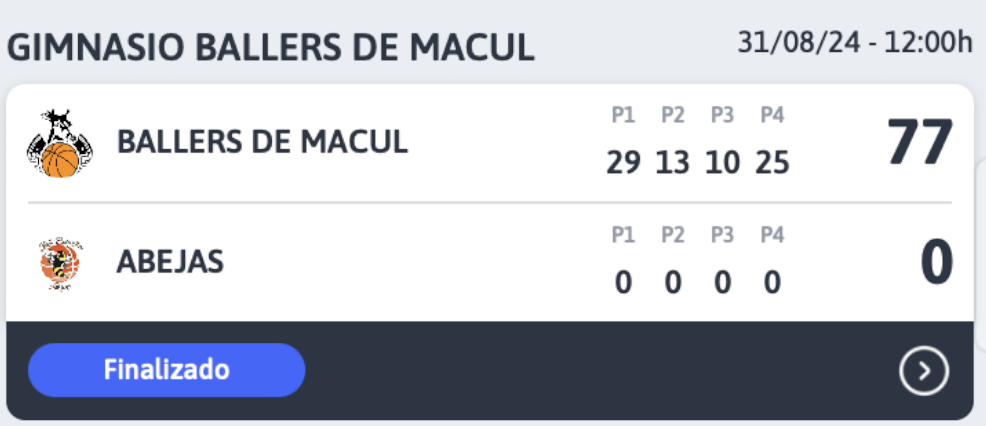Click the P2 label in Abejas row

pyautogui.click(x=673, y=235)
